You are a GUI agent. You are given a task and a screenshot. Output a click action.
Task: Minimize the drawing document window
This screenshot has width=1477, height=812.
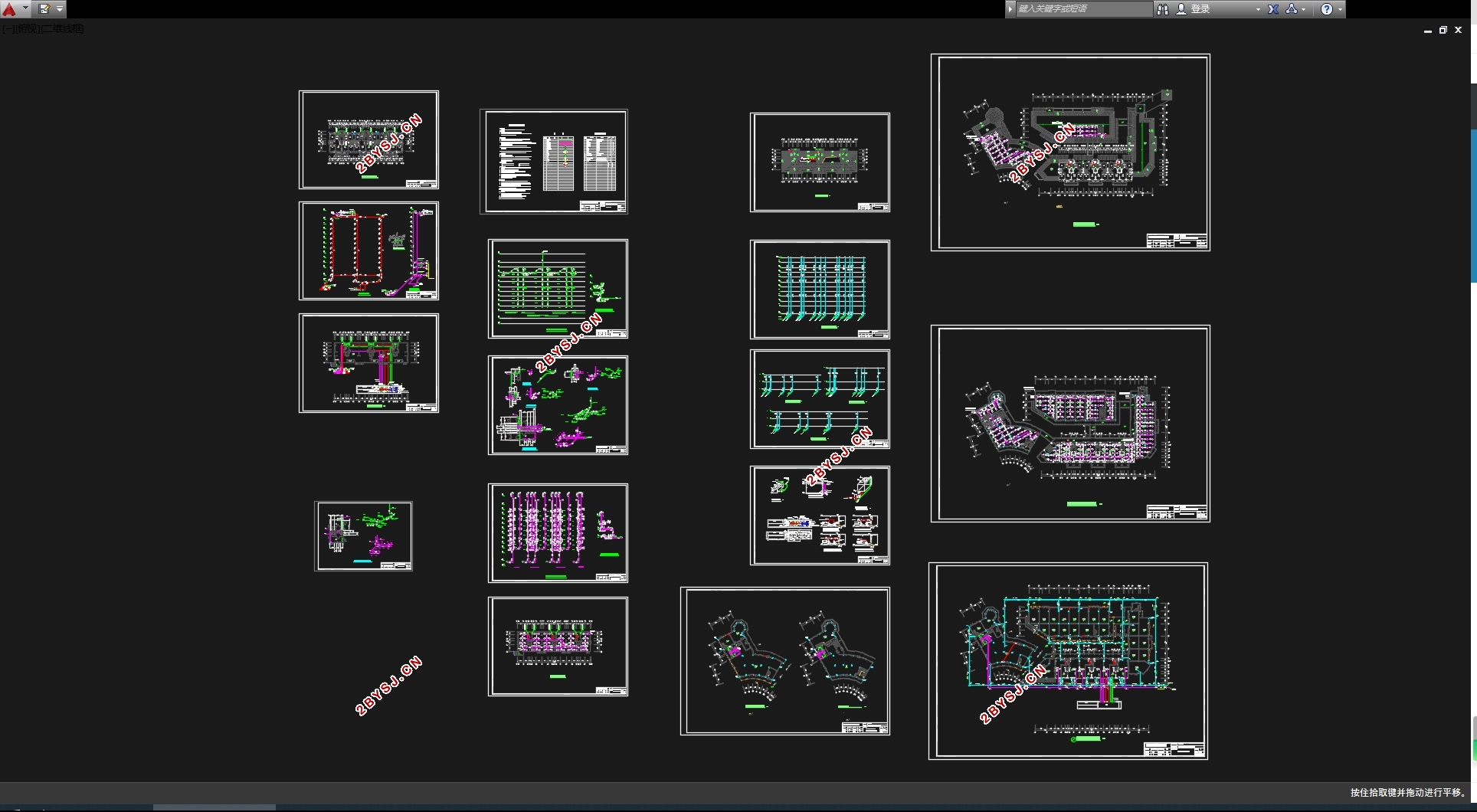(x=1428, y=30)
